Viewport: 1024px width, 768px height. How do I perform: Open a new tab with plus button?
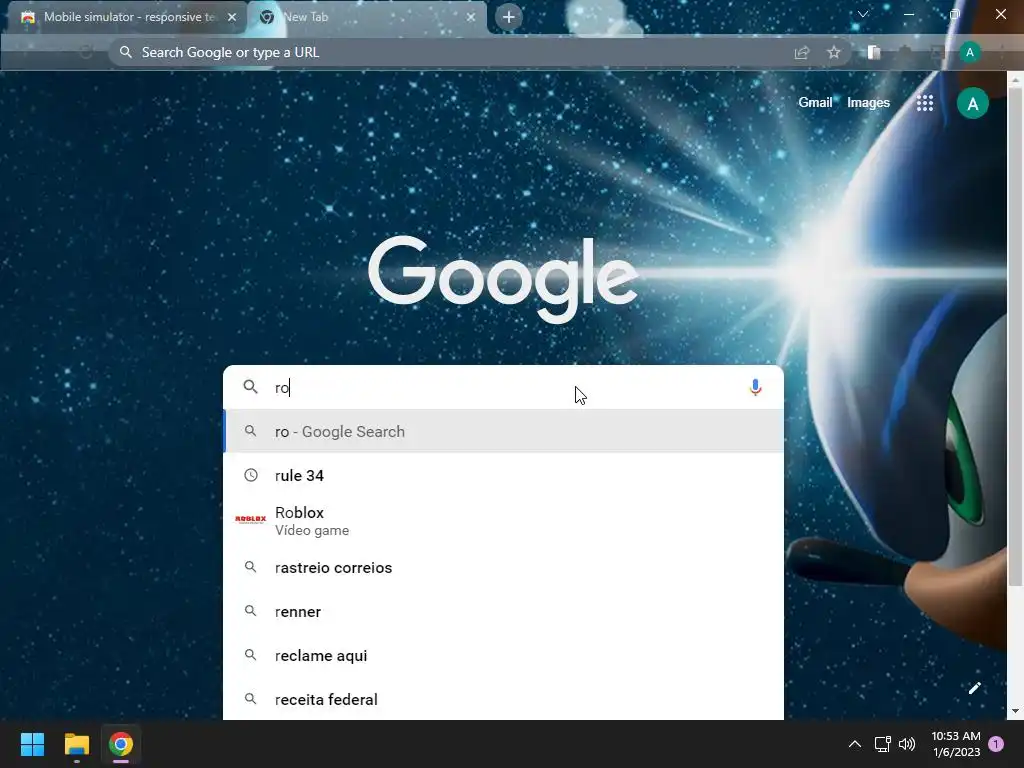pyautogui.click(x=509, y=17)
